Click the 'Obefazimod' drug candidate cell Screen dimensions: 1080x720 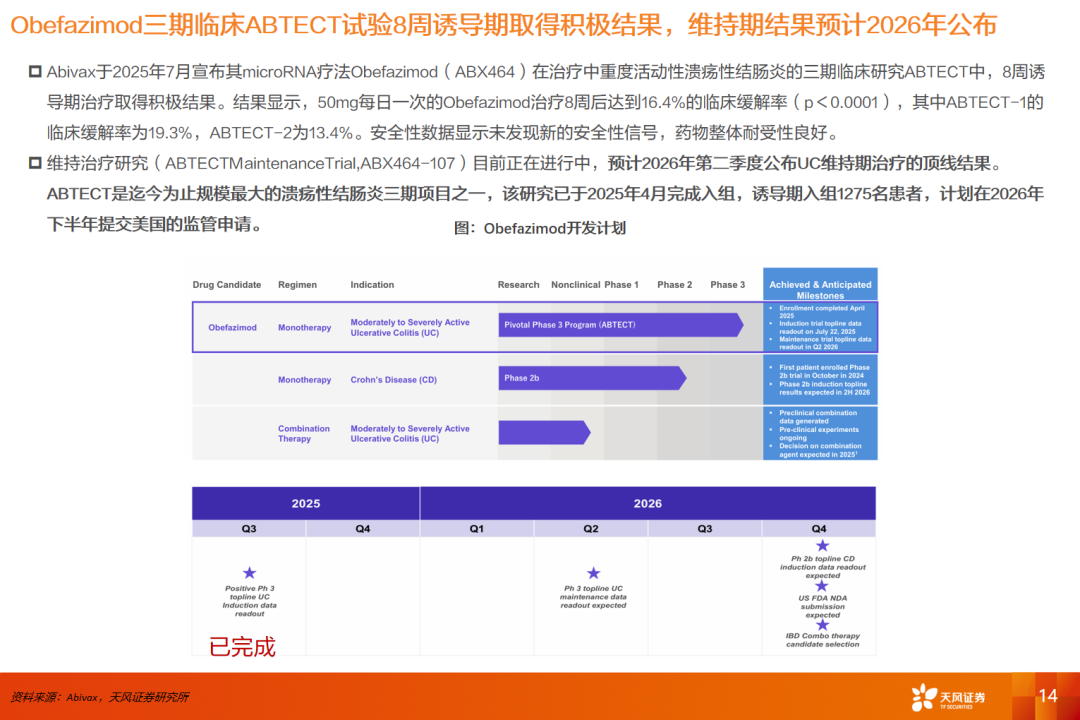pyautogui.click(x=232, y=328)
